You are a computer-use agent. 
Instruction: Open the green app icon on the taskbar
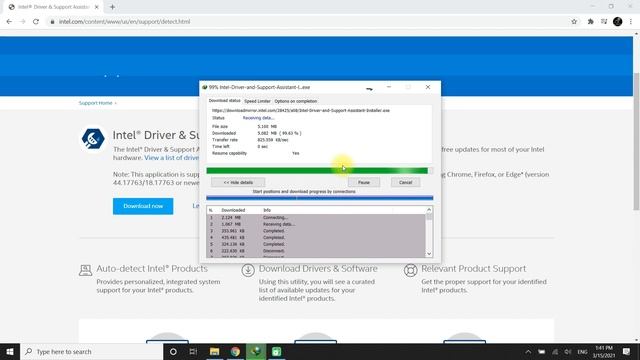click(x=276, y=351)
